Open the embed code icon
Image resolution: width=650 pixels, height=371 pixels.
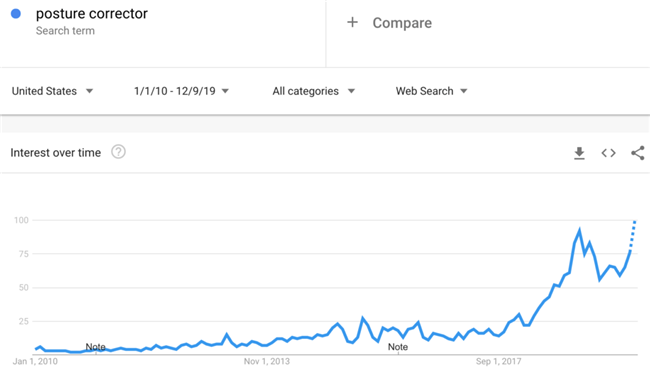coord(608,153)
